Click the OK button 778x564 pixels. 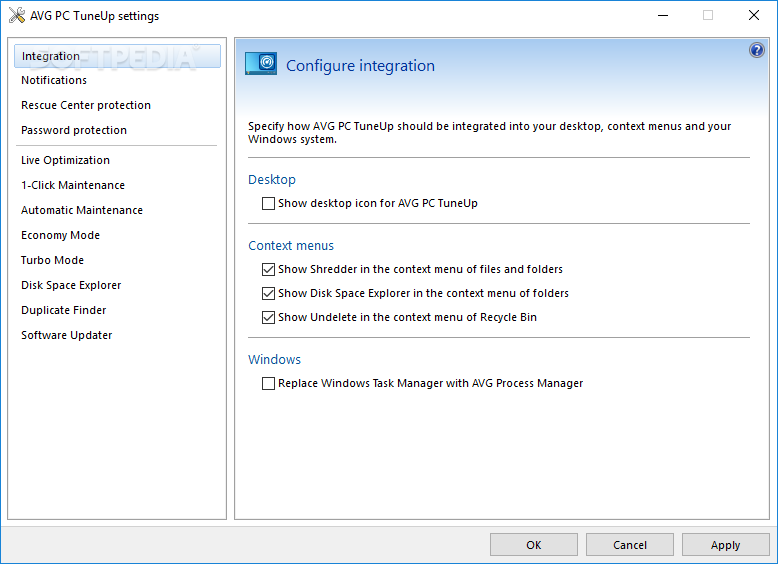[x=534, y=545]
